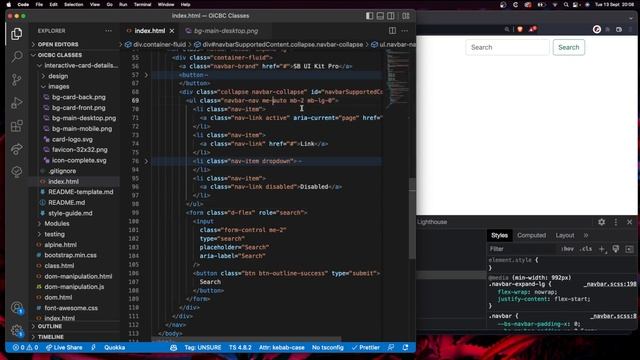
Task: Open bootstrap.min.css in explorer
Action: click(71, 255)
